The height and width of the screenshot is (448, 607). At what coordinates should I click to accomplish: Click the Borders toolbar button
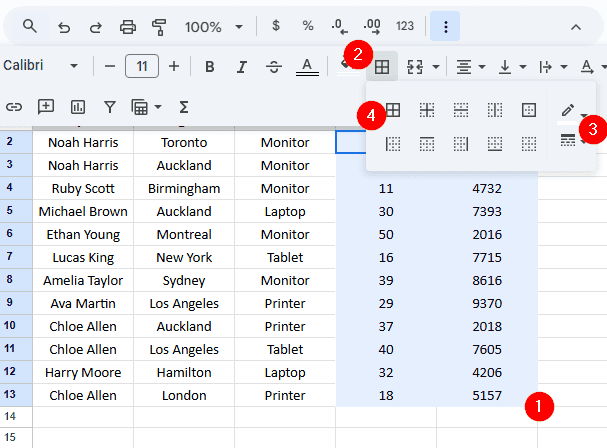382,67
